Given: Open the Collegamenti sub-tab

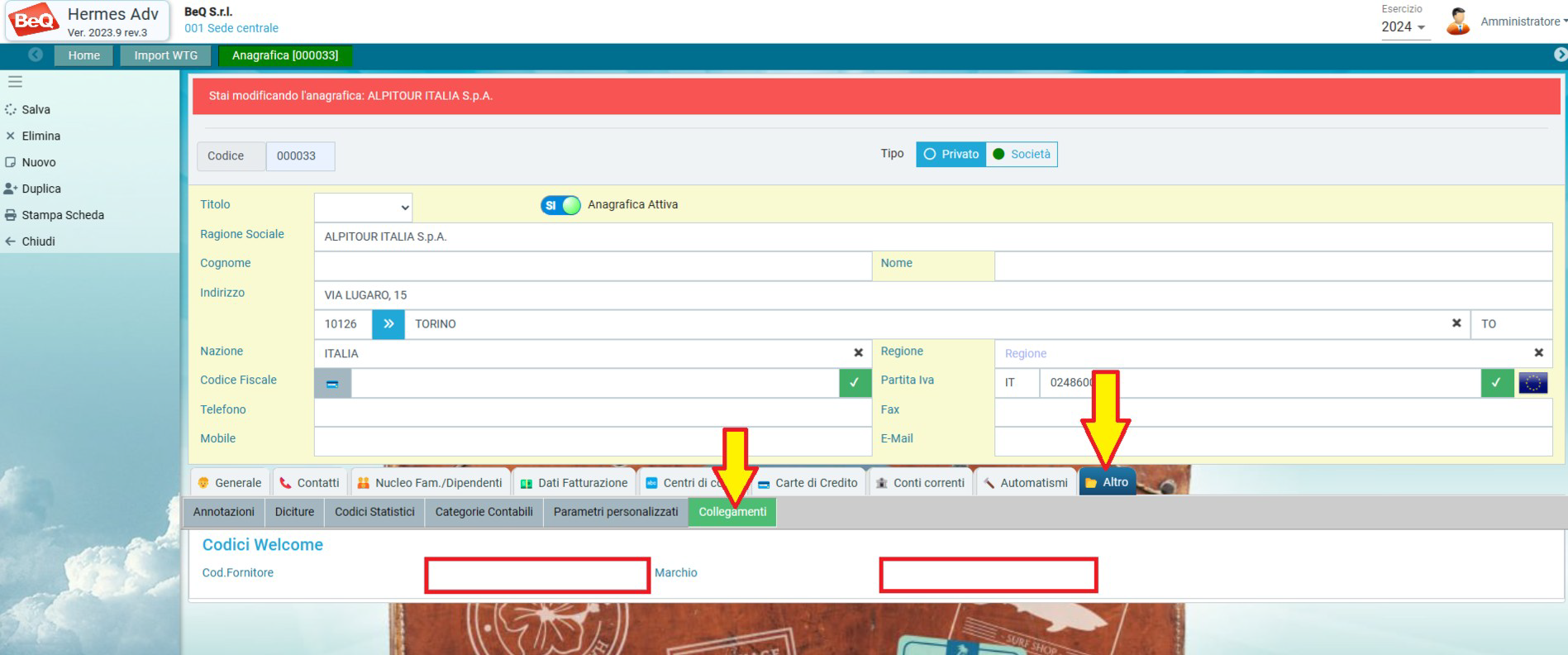Looking at the screenshot, I should [x=732, y=512].
